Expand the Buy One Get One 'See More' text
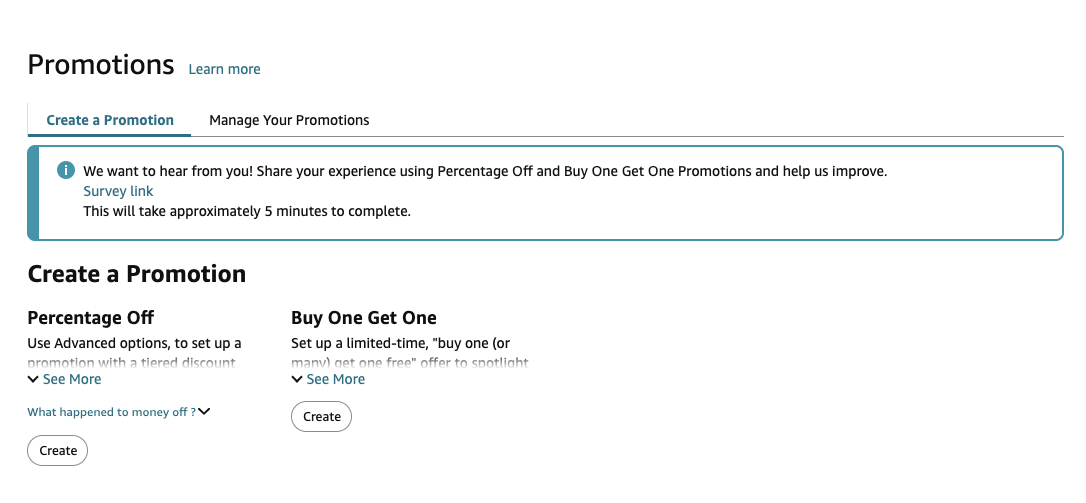Screen dimensions: 1086x503 [x=336, y=380]
